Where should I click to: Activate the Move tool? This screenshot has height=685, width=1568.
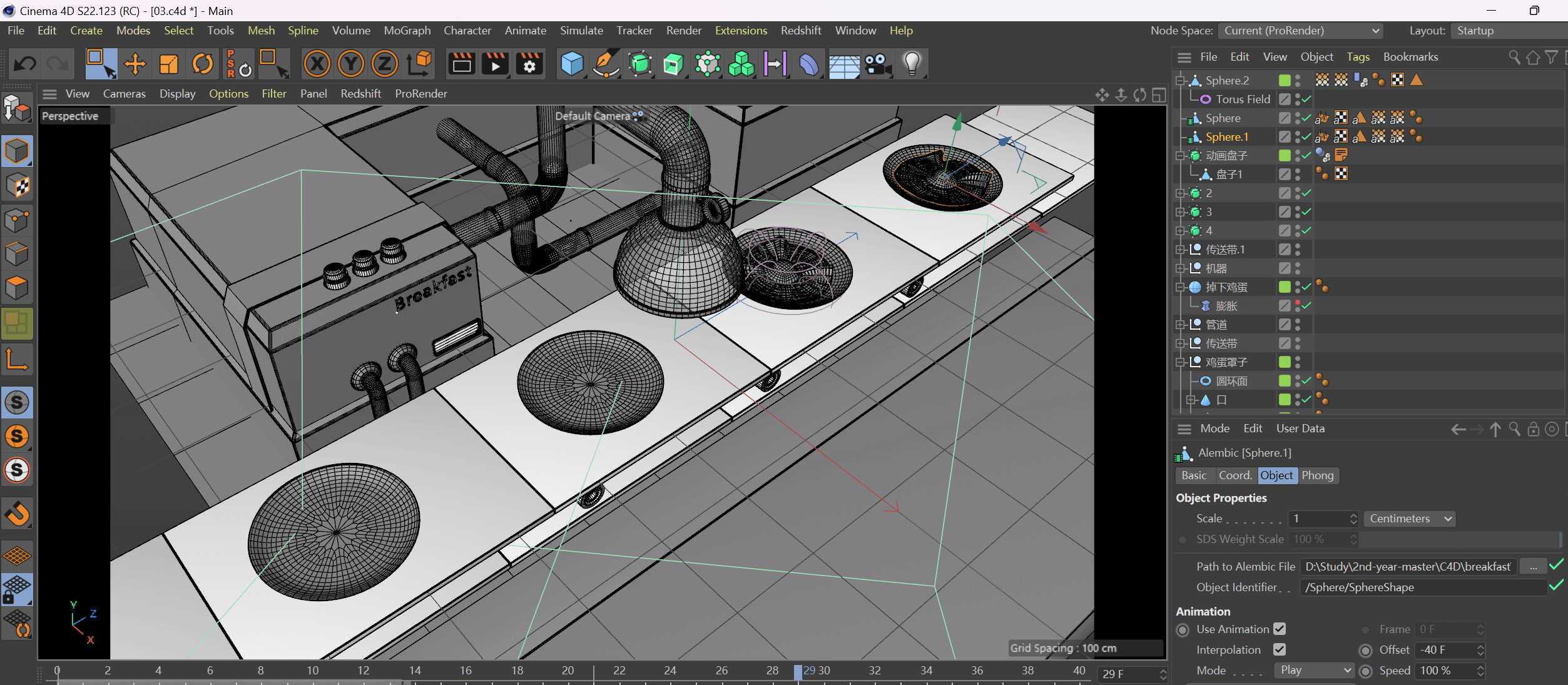click(x=135, y=63)
